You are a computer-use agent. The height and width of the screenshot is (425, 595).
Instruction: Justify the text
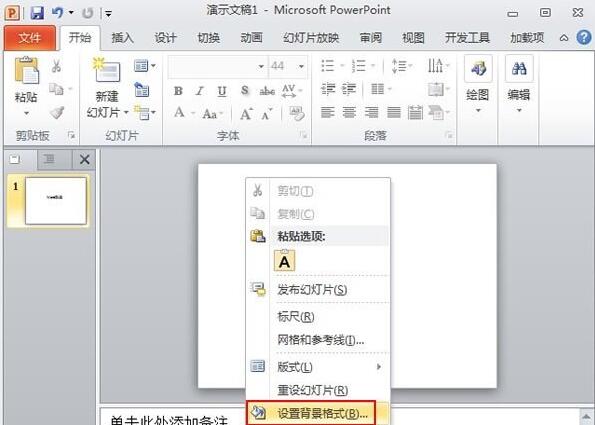click(x=394, y=112)
